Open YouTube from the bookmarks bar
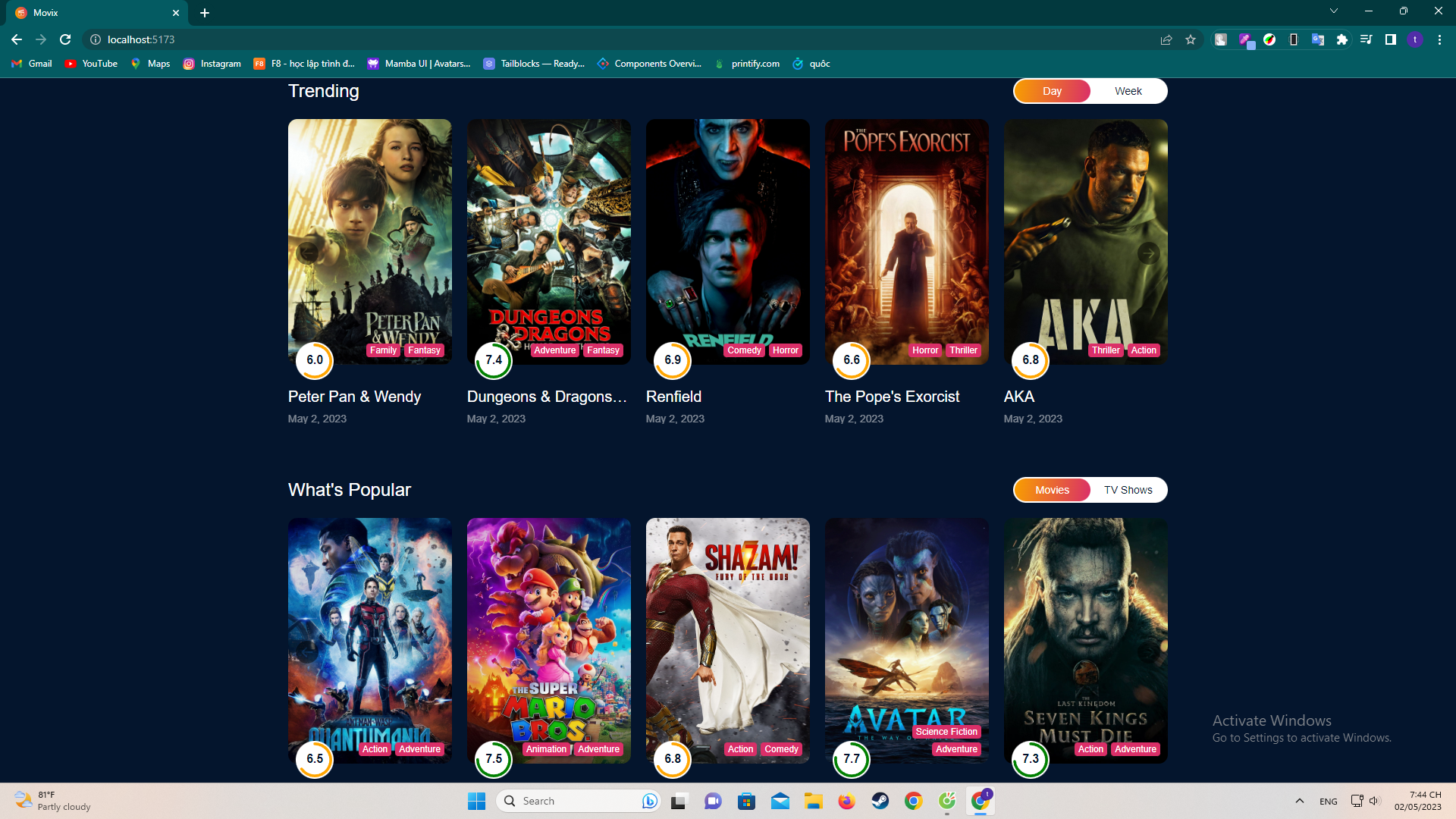This screenshot has width=1456, height=819. pos(90,64)
